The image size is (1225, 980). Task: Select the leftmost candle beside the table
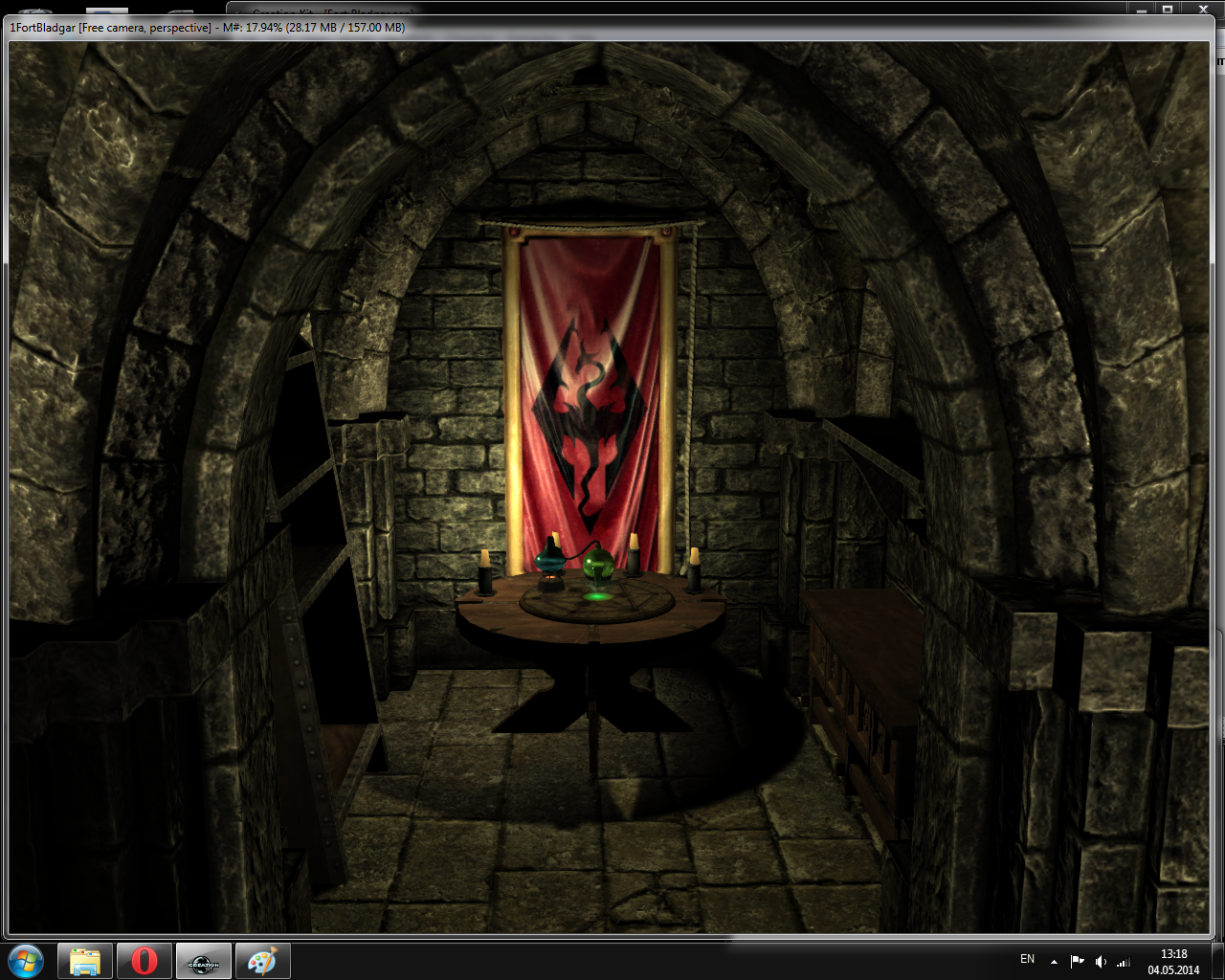[485, 572]
